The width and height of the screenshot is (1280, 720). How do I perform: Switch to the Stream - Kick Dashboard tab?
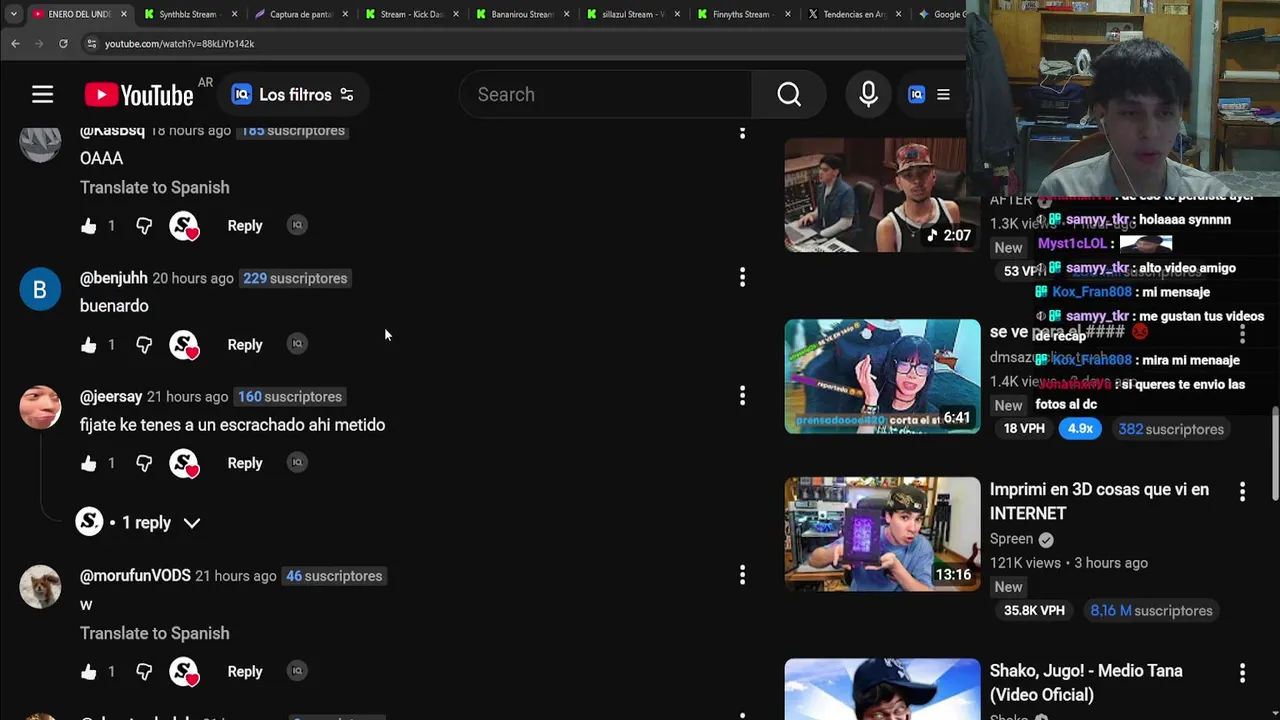pyautogui.click(x=411, y=14)
